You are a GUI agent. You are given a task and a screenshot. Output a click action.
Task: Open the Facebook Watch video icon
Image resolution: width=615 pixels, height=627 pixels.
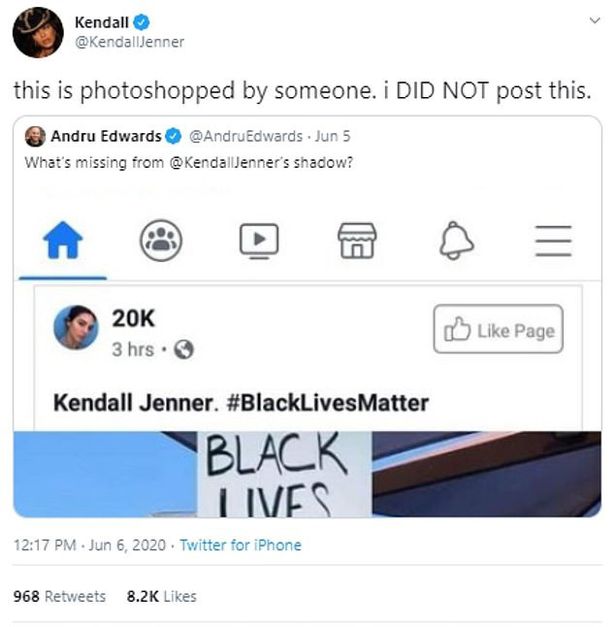259,239
